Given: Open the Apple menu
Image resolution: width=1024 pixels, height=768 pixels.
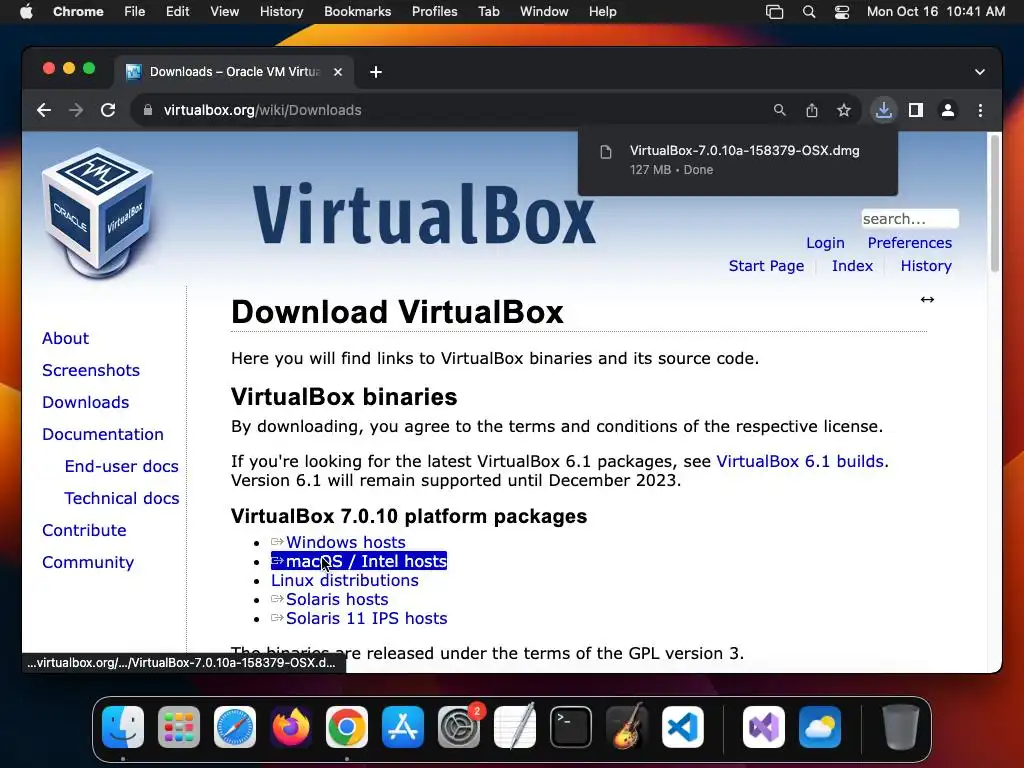Looking at the screenshot, I should [x=26, y=12].
